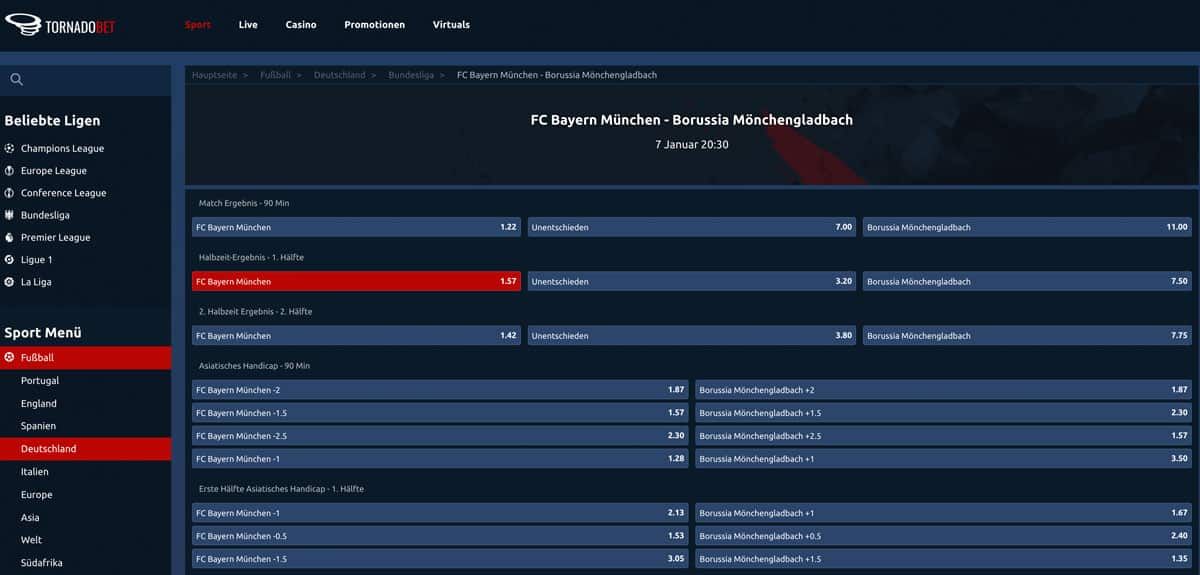Click the Conference League icon
This screenshot has height=575, width=1200.
pyautogui.click(x=10, y=193)
